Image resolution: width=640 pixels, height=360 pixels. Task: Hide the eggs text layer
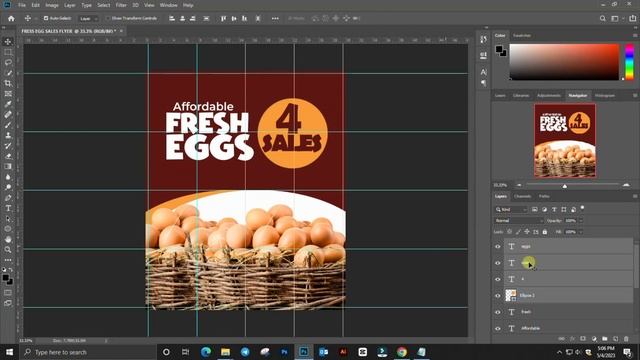pyautogui.click(x=498, y=247)
